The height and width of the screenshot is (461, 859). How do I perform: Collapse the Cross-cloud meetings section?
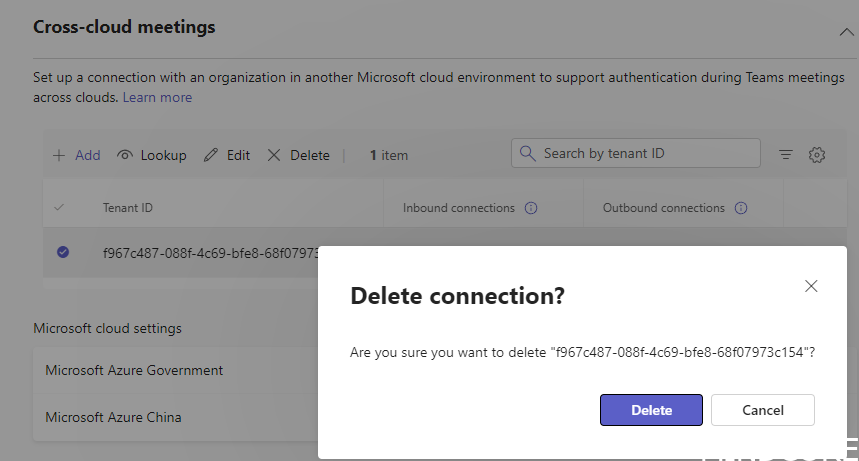pyautogui.click(x=845, y=31)
